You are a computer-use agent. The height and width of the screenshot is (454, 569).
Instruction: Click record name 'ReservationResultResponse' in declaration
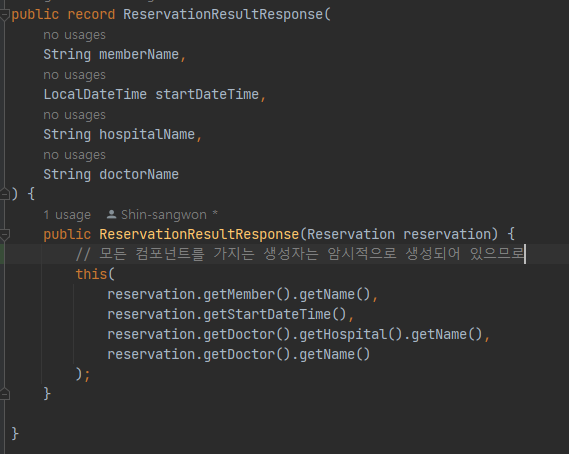pyautogui.click(x=223, y=15)
